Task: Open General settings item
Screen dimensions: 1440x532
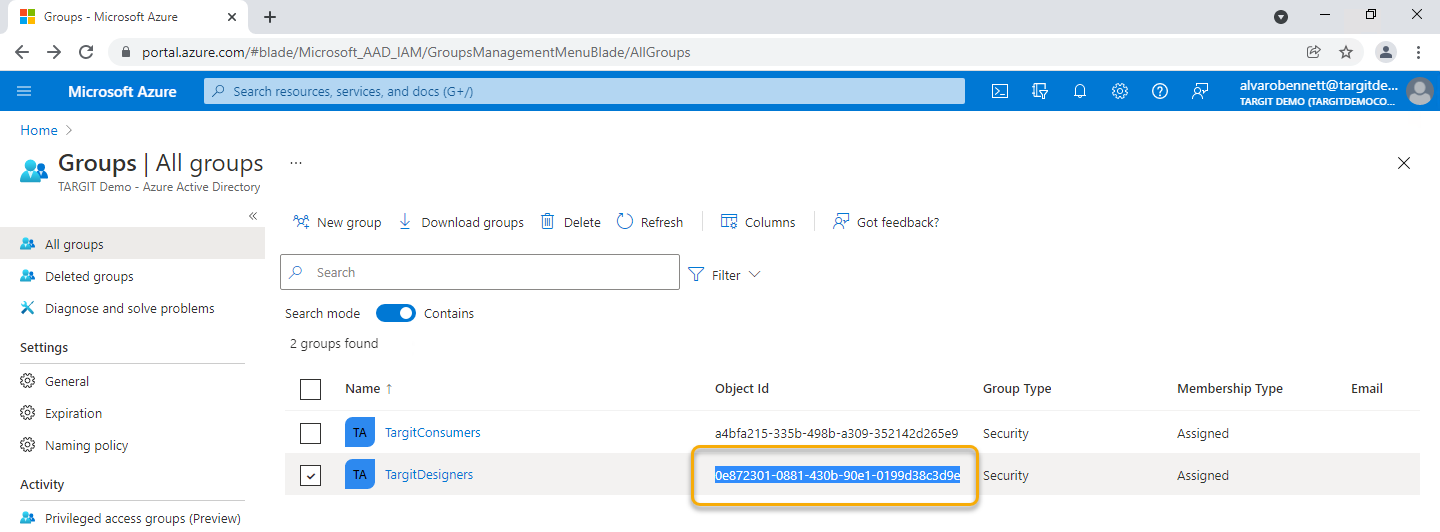Action: click(x=132, y=381)
